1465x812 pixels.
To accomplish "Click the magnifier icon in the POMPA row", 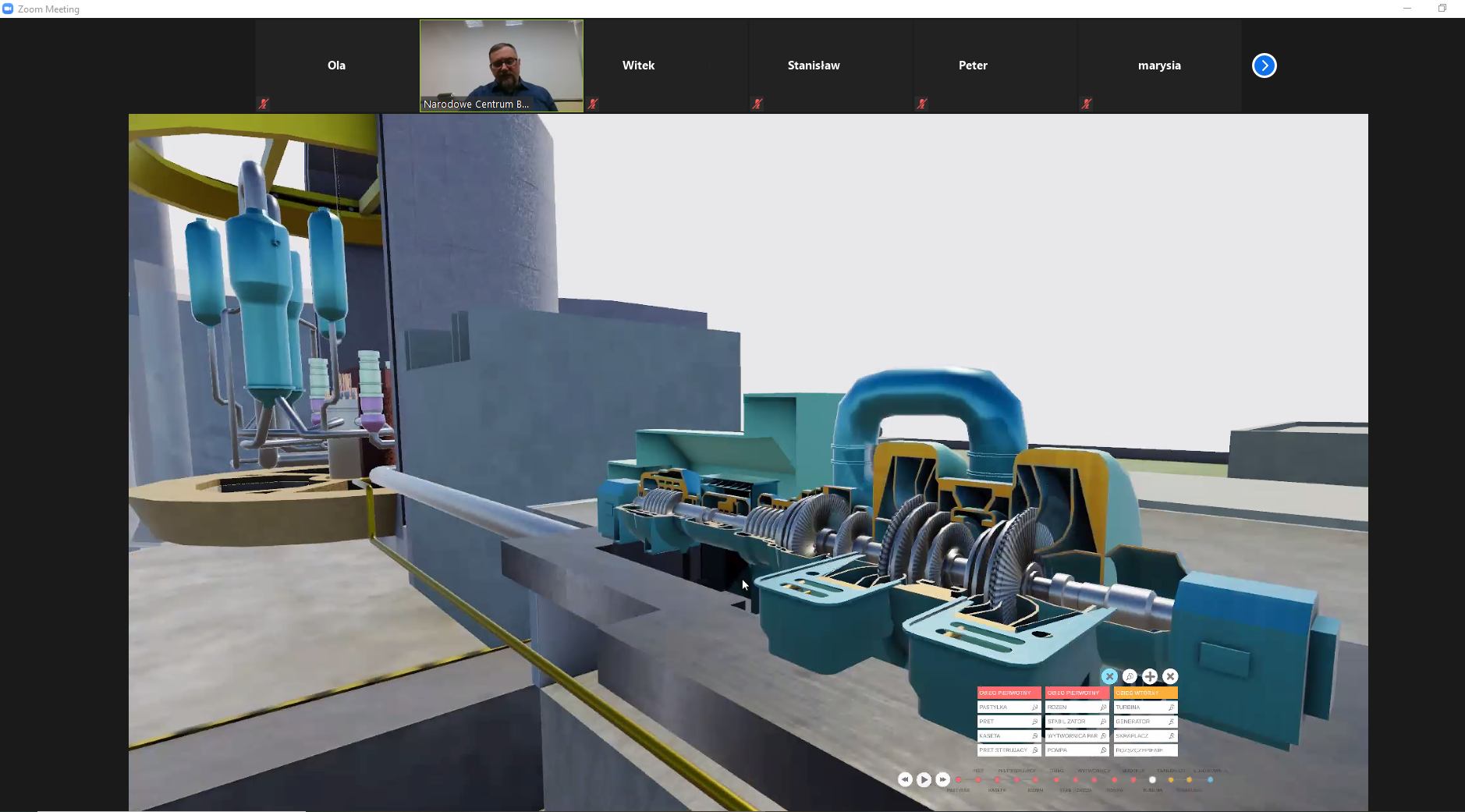I will point(1103,750).
